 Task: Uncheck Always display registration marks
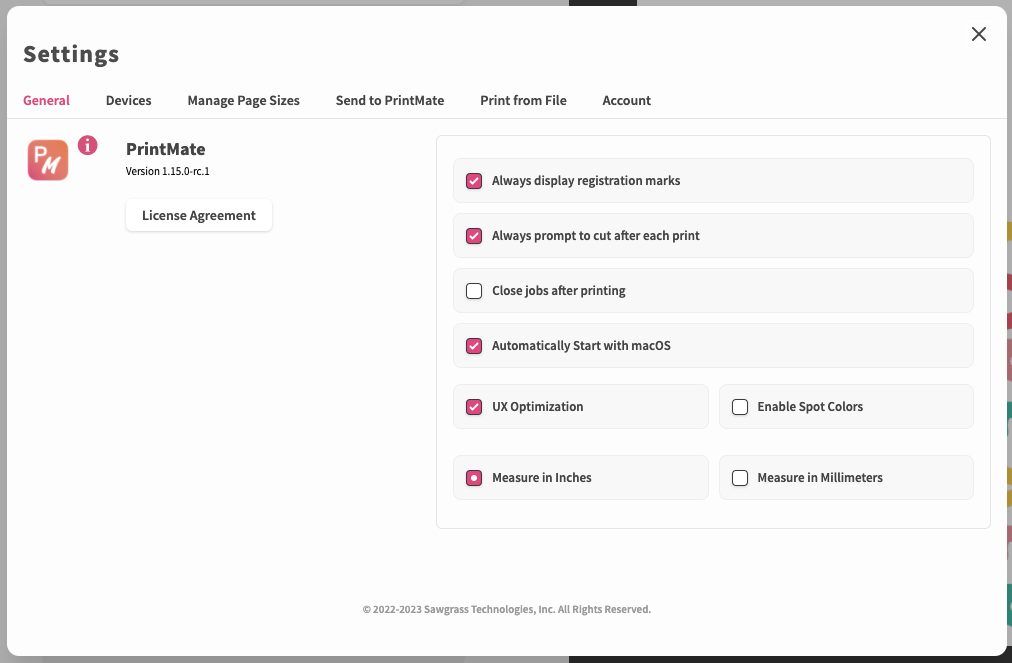[x=474, y=181]
